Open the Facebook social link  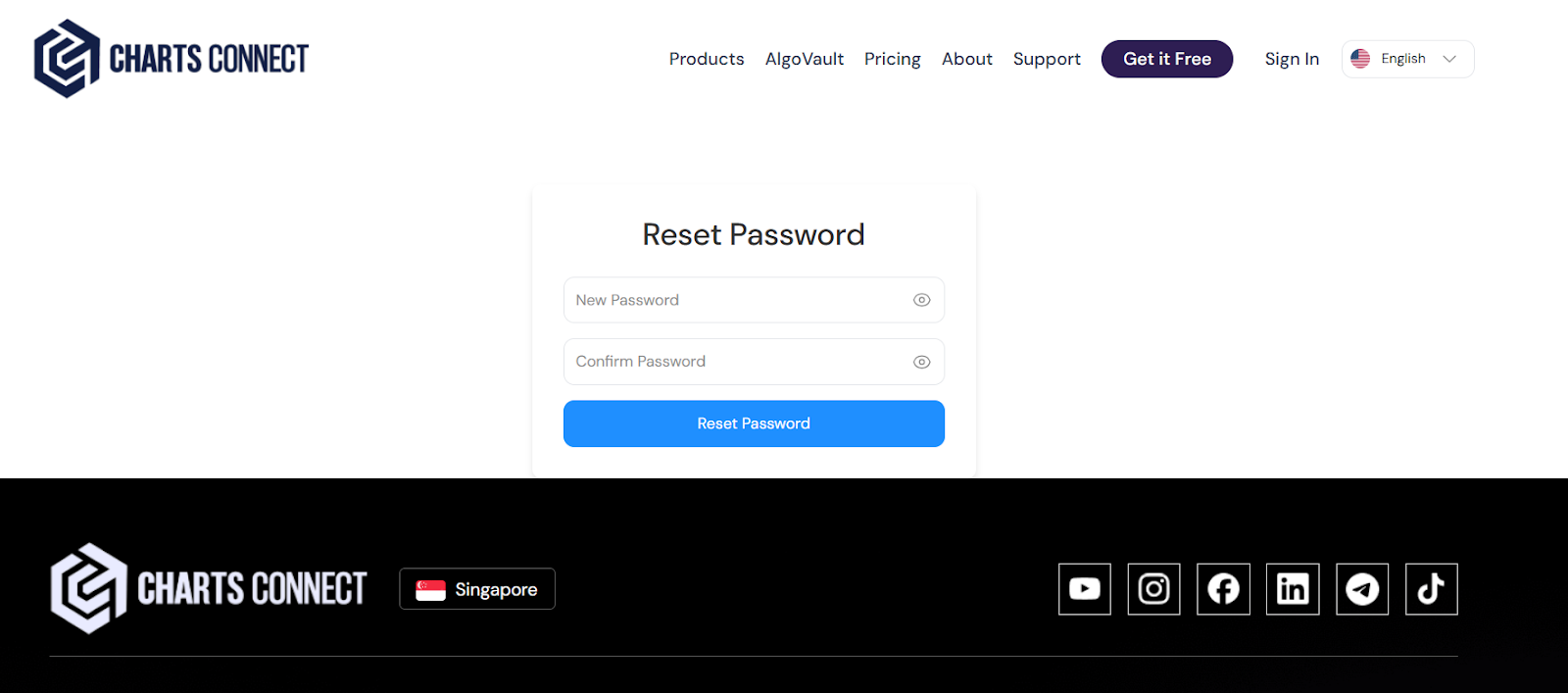pyautogui.click(x=1223, y=589)
